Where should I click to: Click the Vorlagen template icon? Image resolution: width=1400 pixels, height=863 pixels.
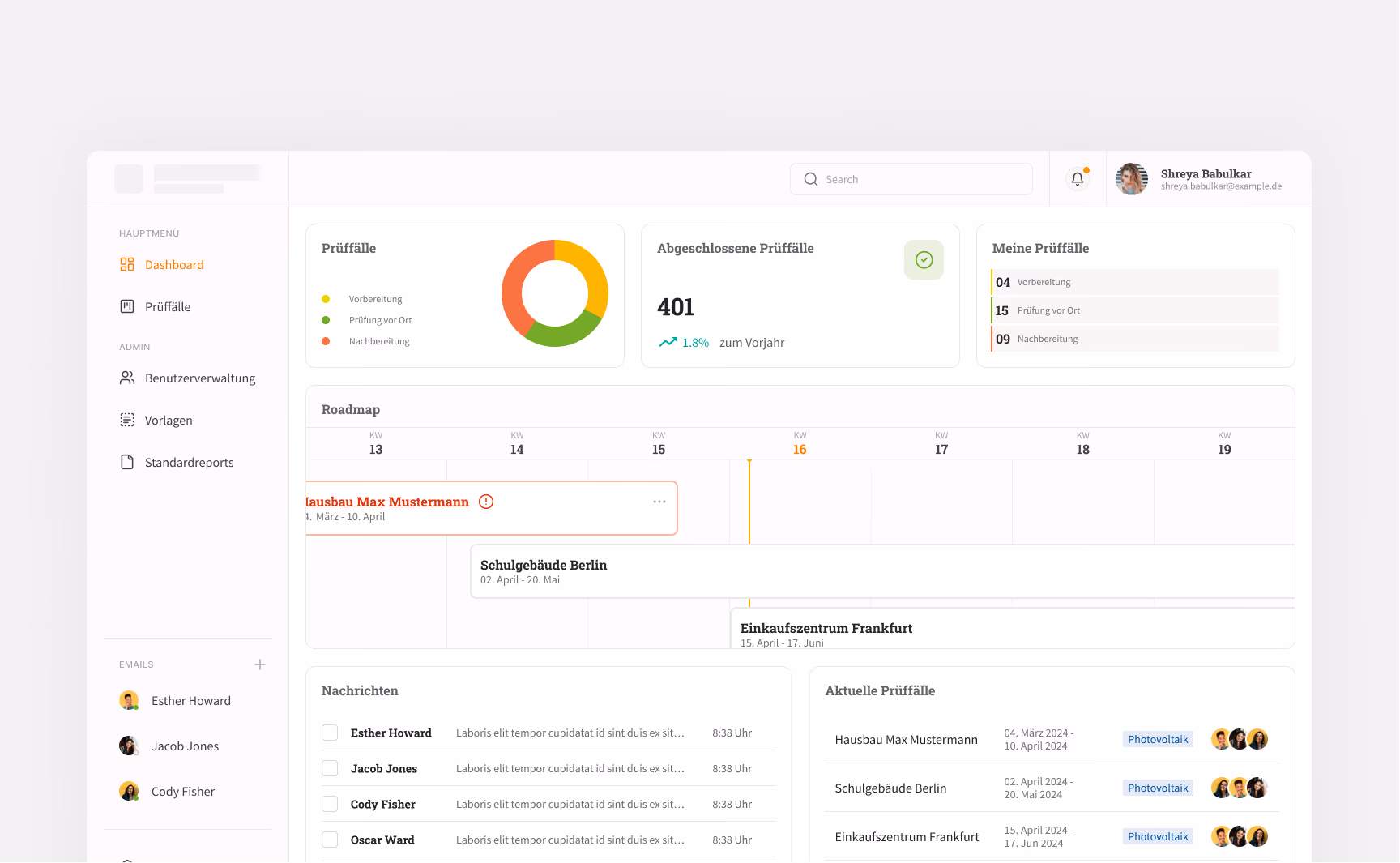tap(127, 420)
